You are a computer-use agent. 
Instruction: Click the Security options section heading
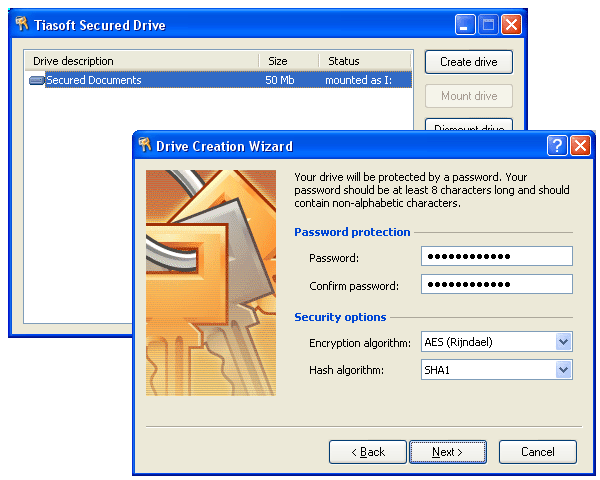click(340, 317)
